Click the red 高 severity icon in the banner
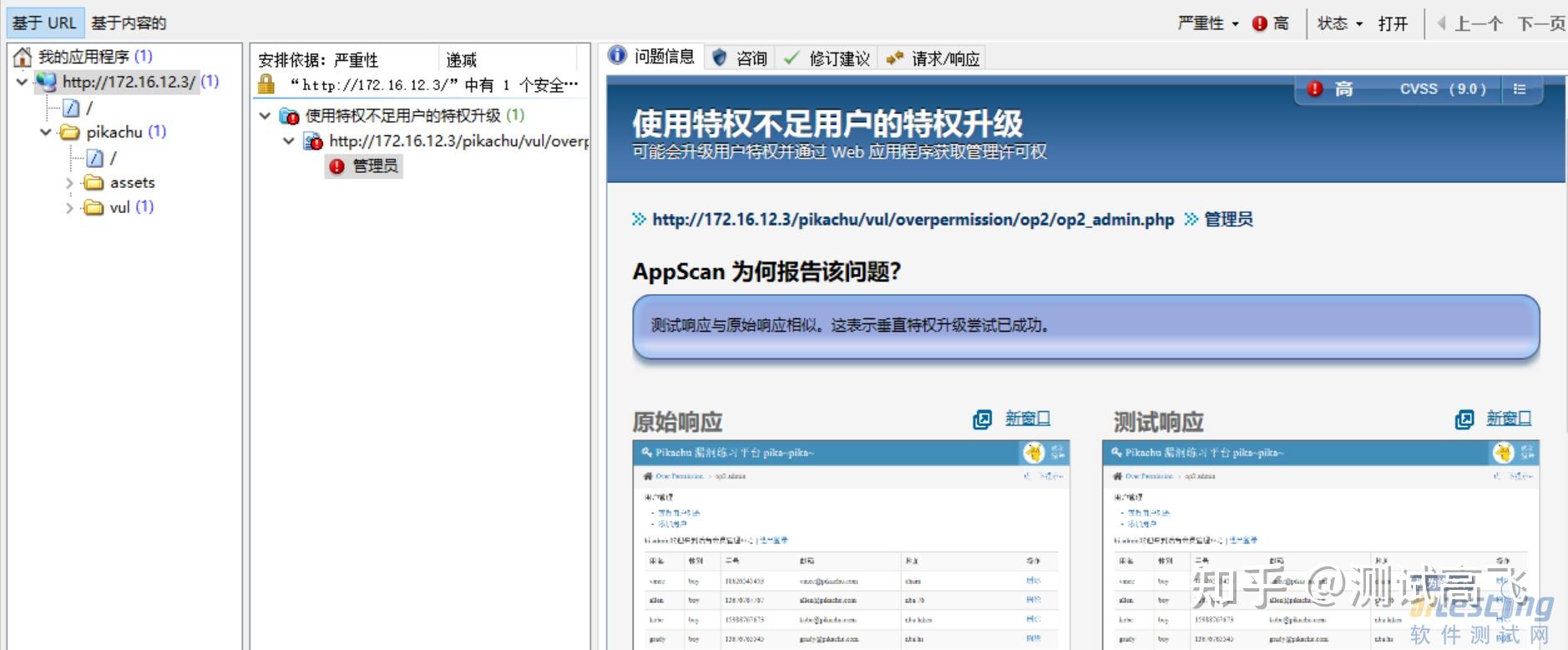The height and width of the screenshot is (650, 1568). 1315,89
